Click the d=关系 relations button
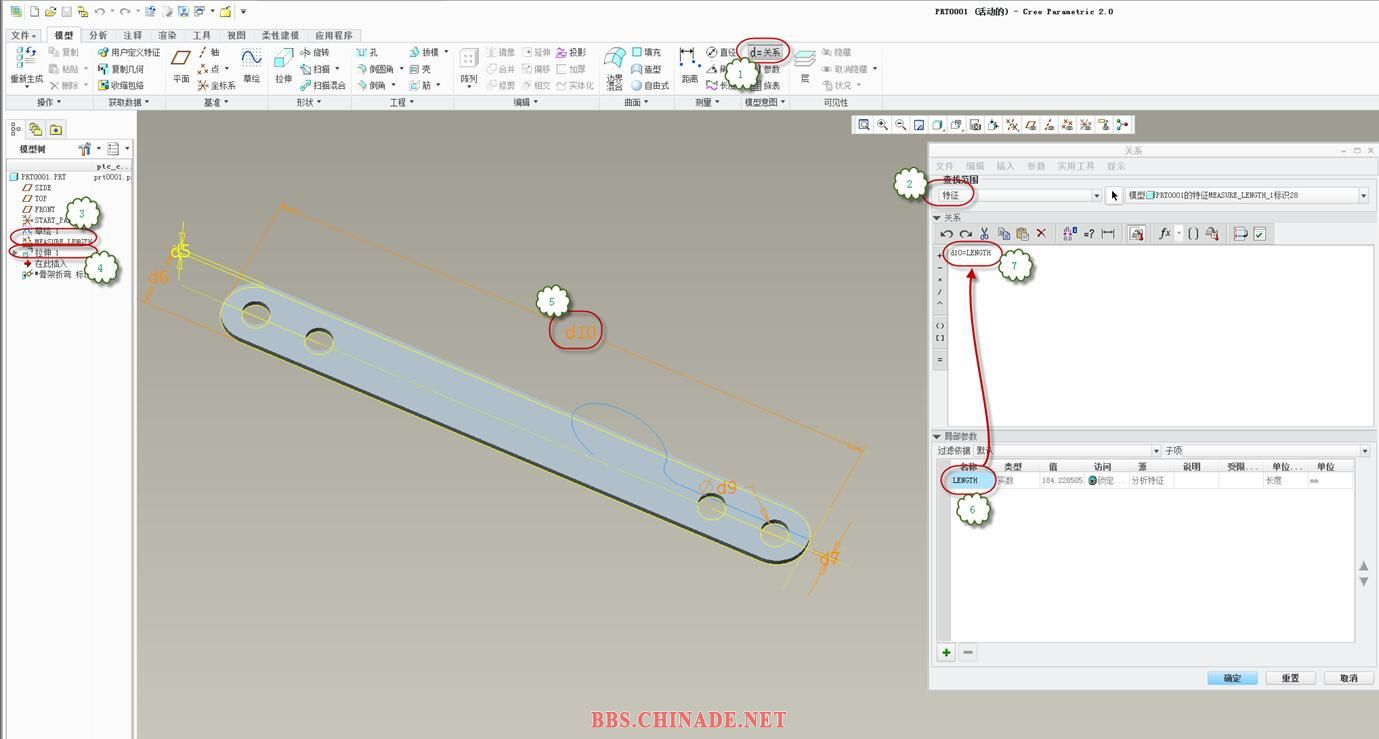Viewport: 1379px width, 739px height. coord(765,52)
